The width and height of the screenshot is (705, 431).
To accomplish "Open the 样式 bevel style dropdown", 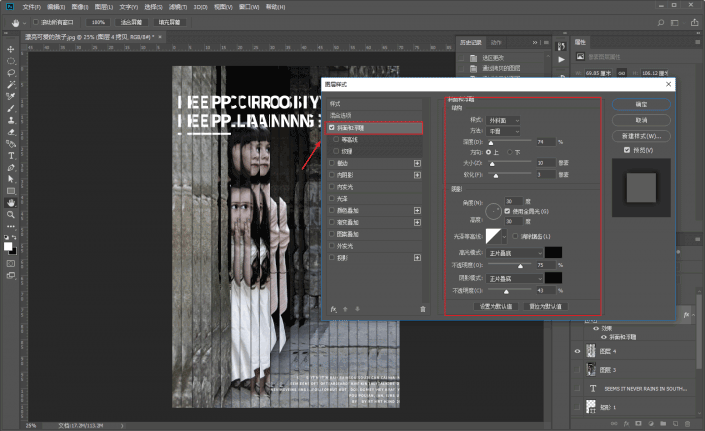I will point(503,120).
